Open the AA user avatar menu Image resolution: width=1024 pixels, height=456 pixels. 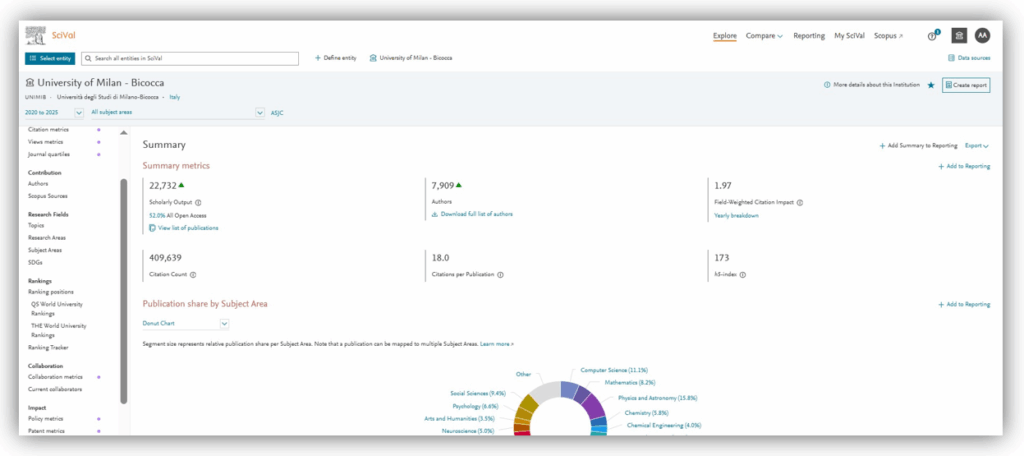coord(982,36)
